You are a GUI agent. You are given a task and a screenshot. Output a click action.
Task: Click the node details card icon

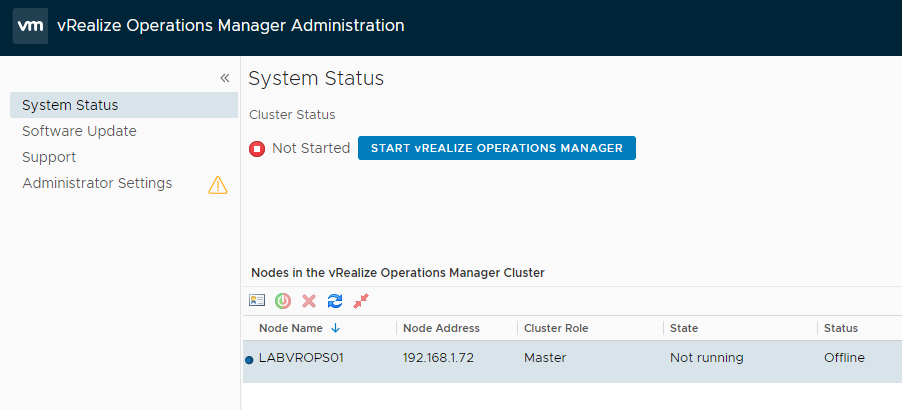257,300
